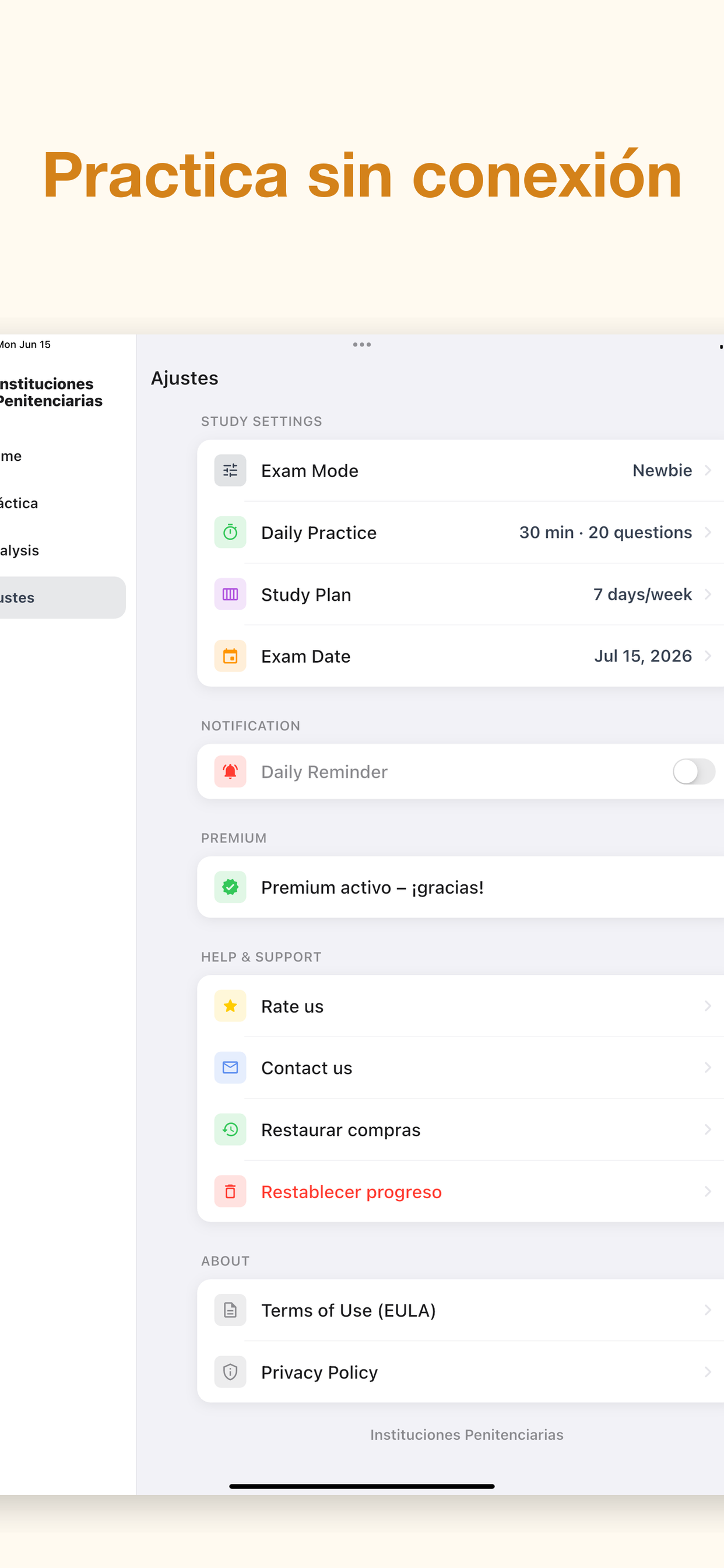Screen dimensions: 724x1568
Task: Click the Restaurar compras row chevron
Action: coord(708,1130)
